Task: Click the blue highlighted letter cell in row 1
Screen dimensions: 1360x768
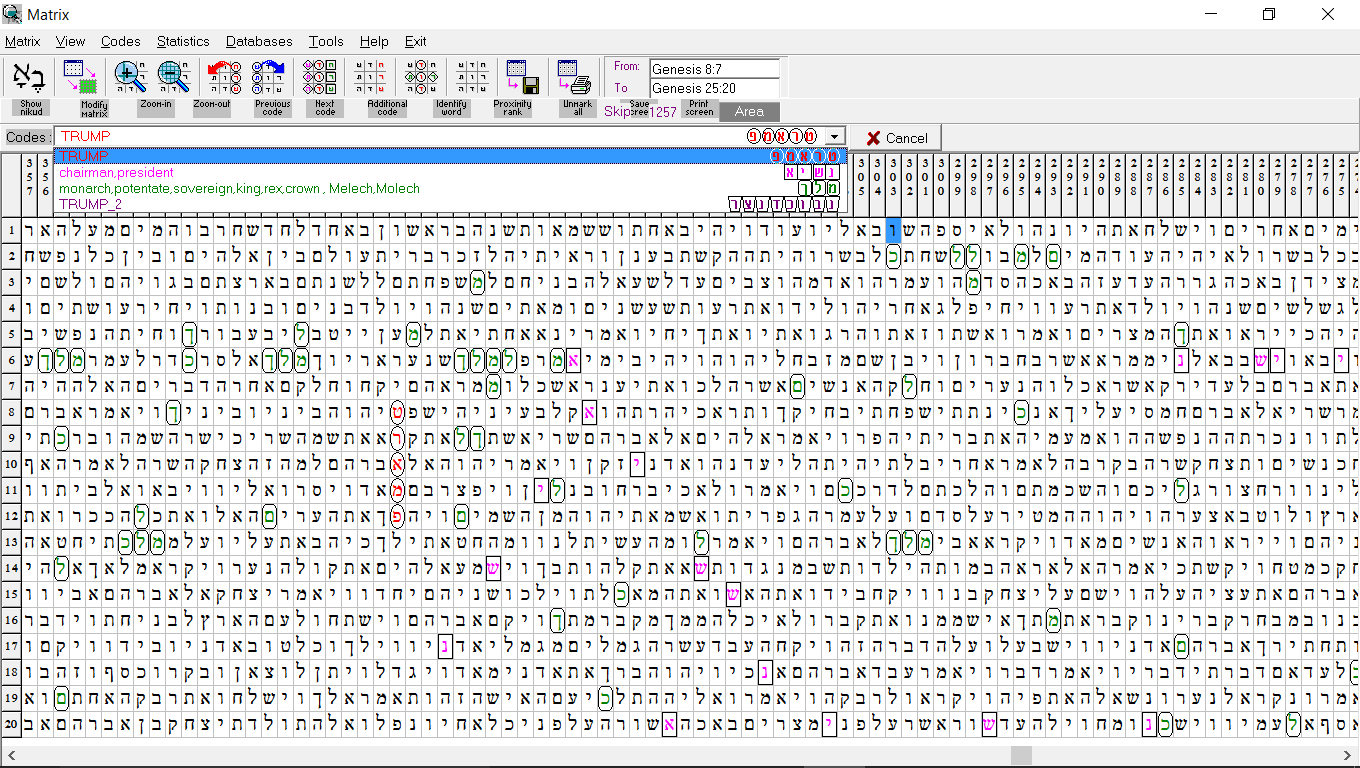Action: 894,229
